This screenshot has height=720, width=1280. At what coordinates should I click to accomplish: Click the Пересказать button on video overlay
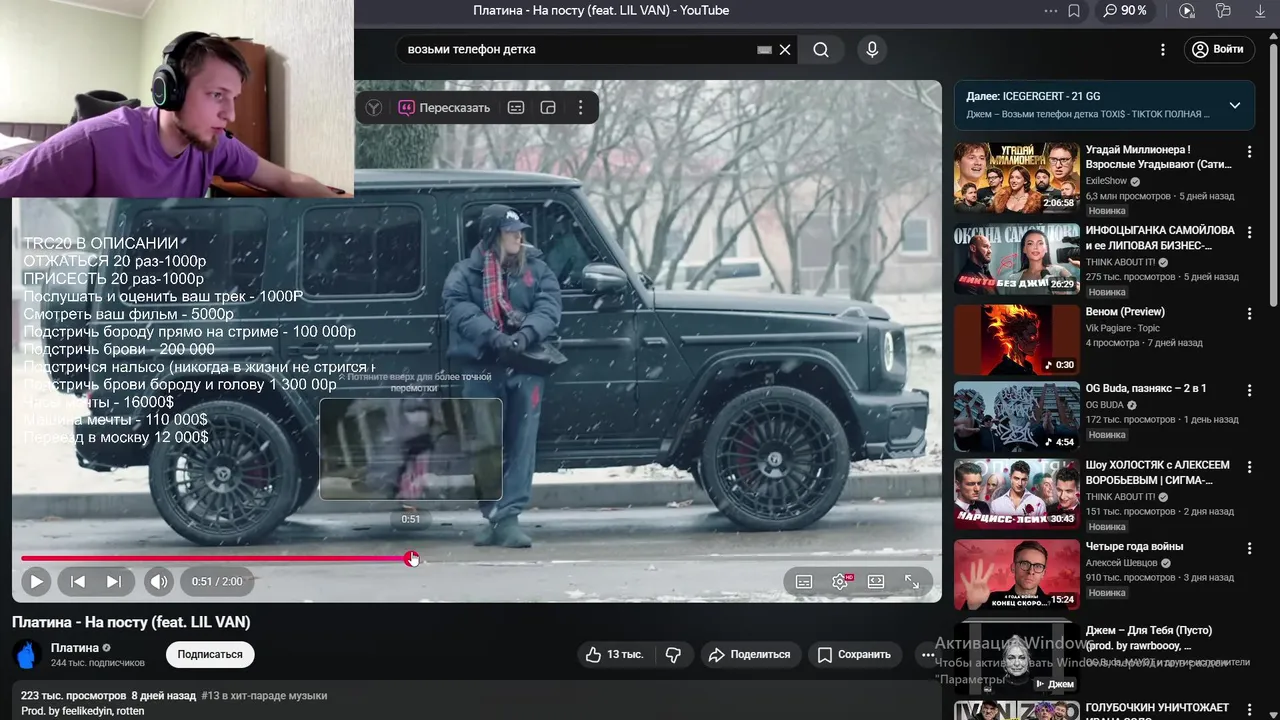pos(444,108)
